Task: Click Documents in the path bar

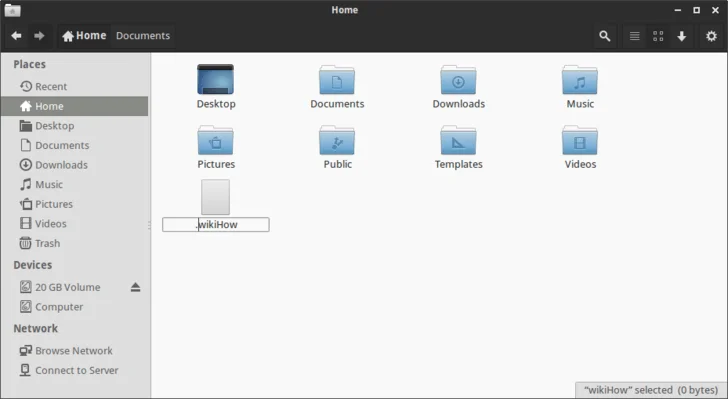Action: tap(143, 36)
